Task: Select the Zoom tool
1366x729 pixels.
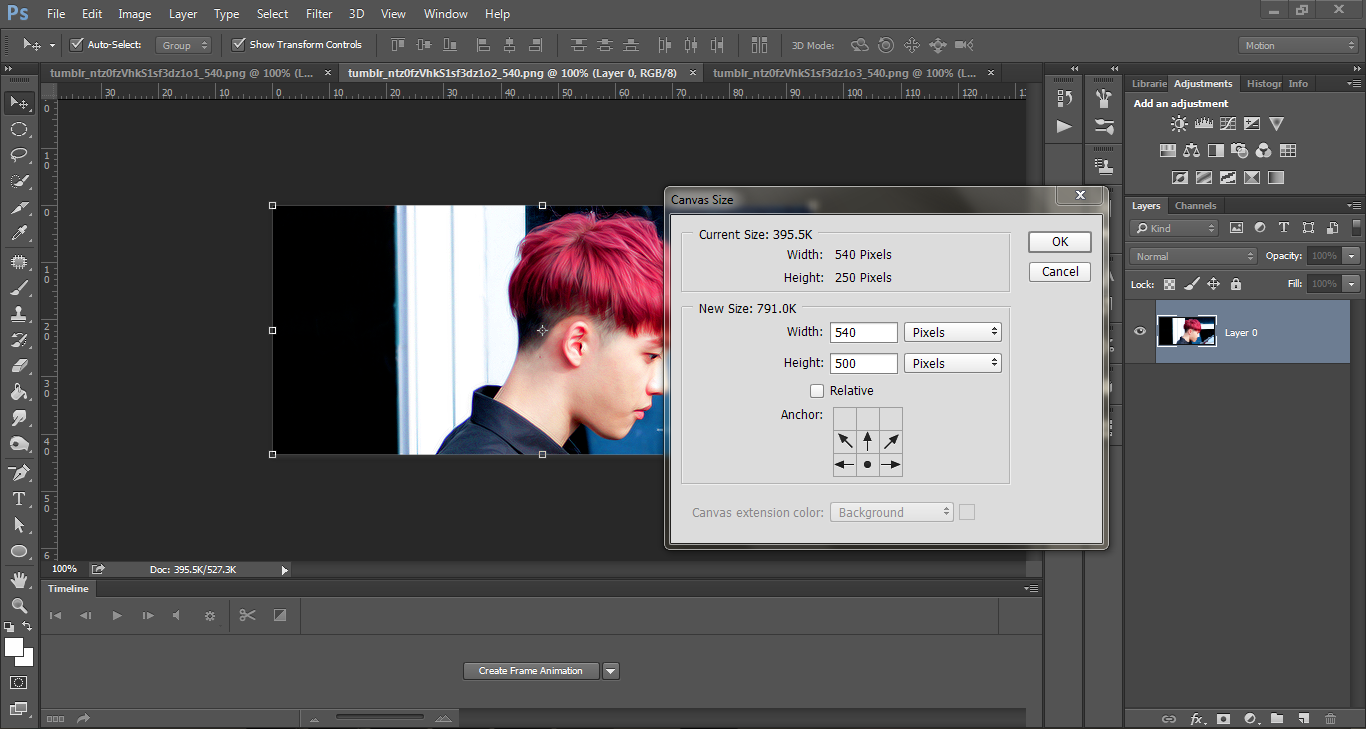Action: (19, 605)
